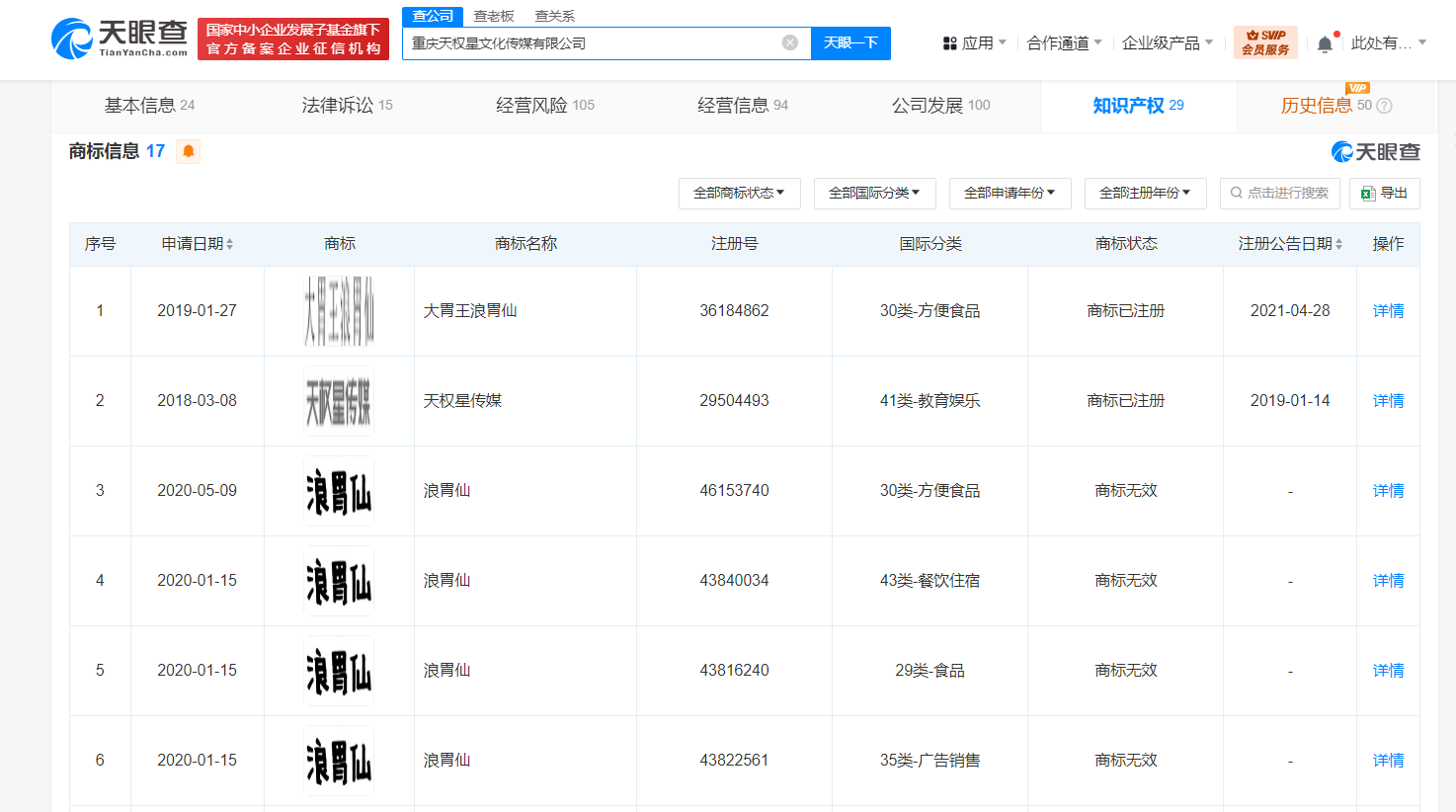This screenshot has height=812, width=1456.
Task: Click the orange trademark alert bell icon
Action: tap(188, 151)
